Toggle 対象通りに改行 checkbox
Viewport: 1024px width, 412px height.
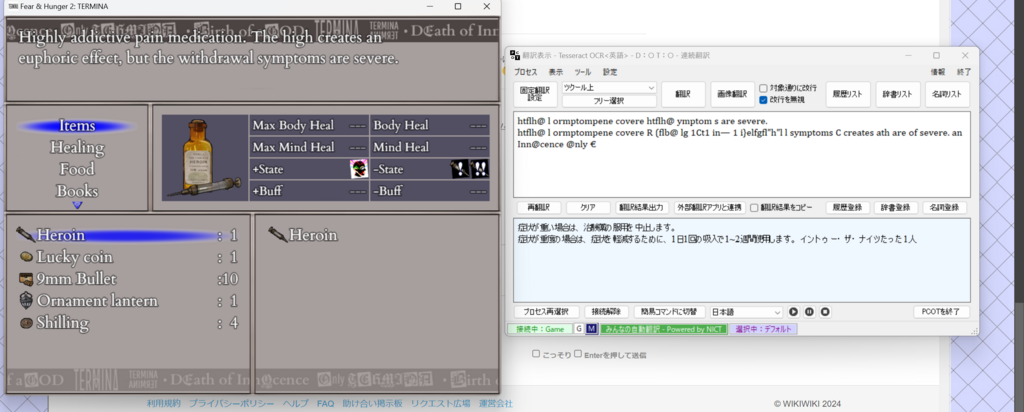763,88
